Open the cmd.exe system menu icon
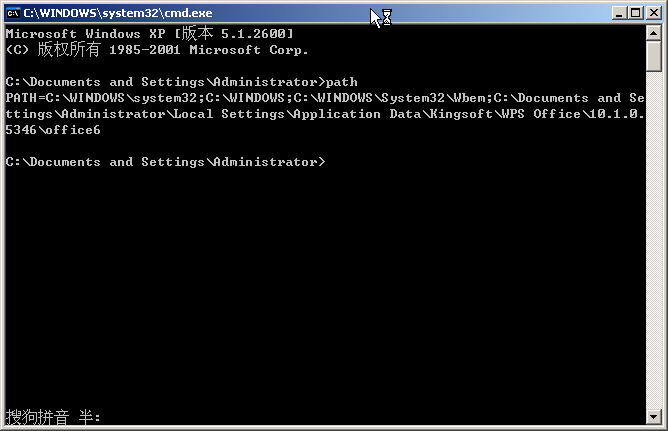This screenshot has width=668, height=431. pos(12,14)
